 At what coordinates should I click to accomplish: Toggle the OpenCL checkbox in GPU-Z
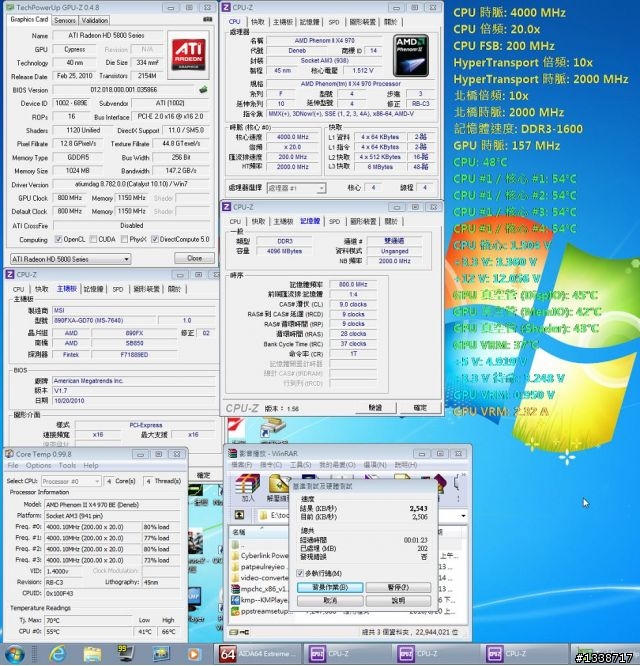pyautogui.click(x=58, y=240)
